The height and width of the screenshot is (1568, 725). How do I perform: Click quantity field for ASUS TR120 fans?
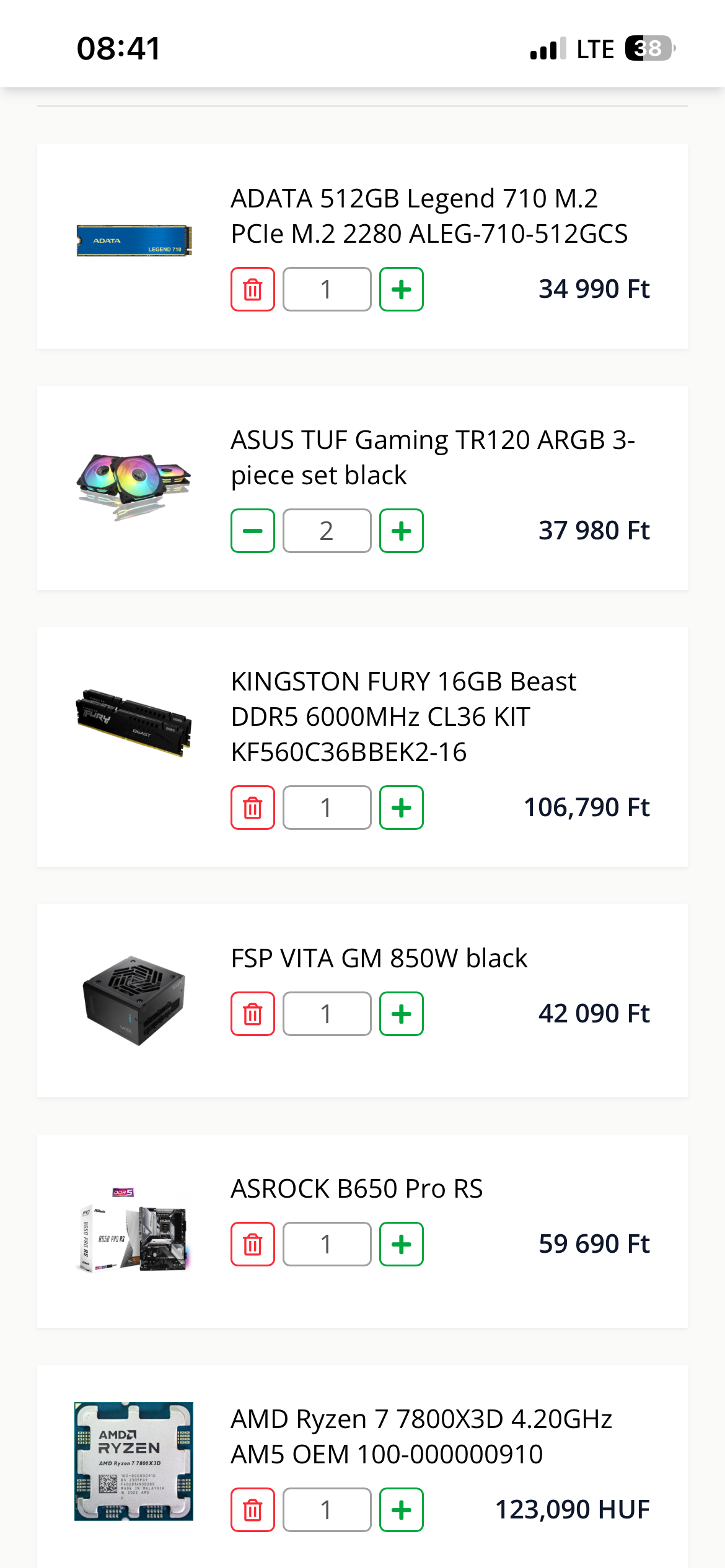tap(327, 531)
